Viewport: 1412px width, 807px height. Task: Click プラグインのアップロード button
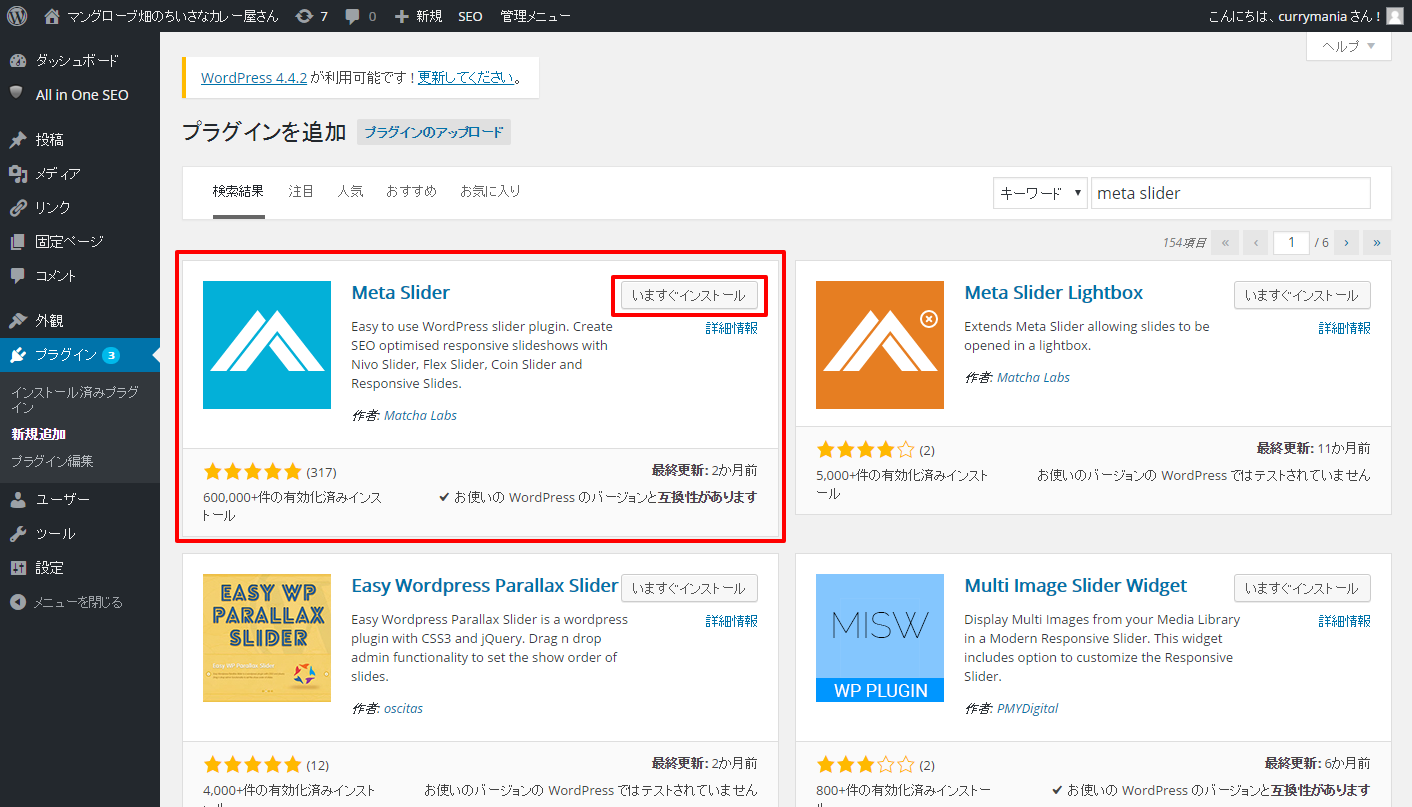[x=434, y=132]
